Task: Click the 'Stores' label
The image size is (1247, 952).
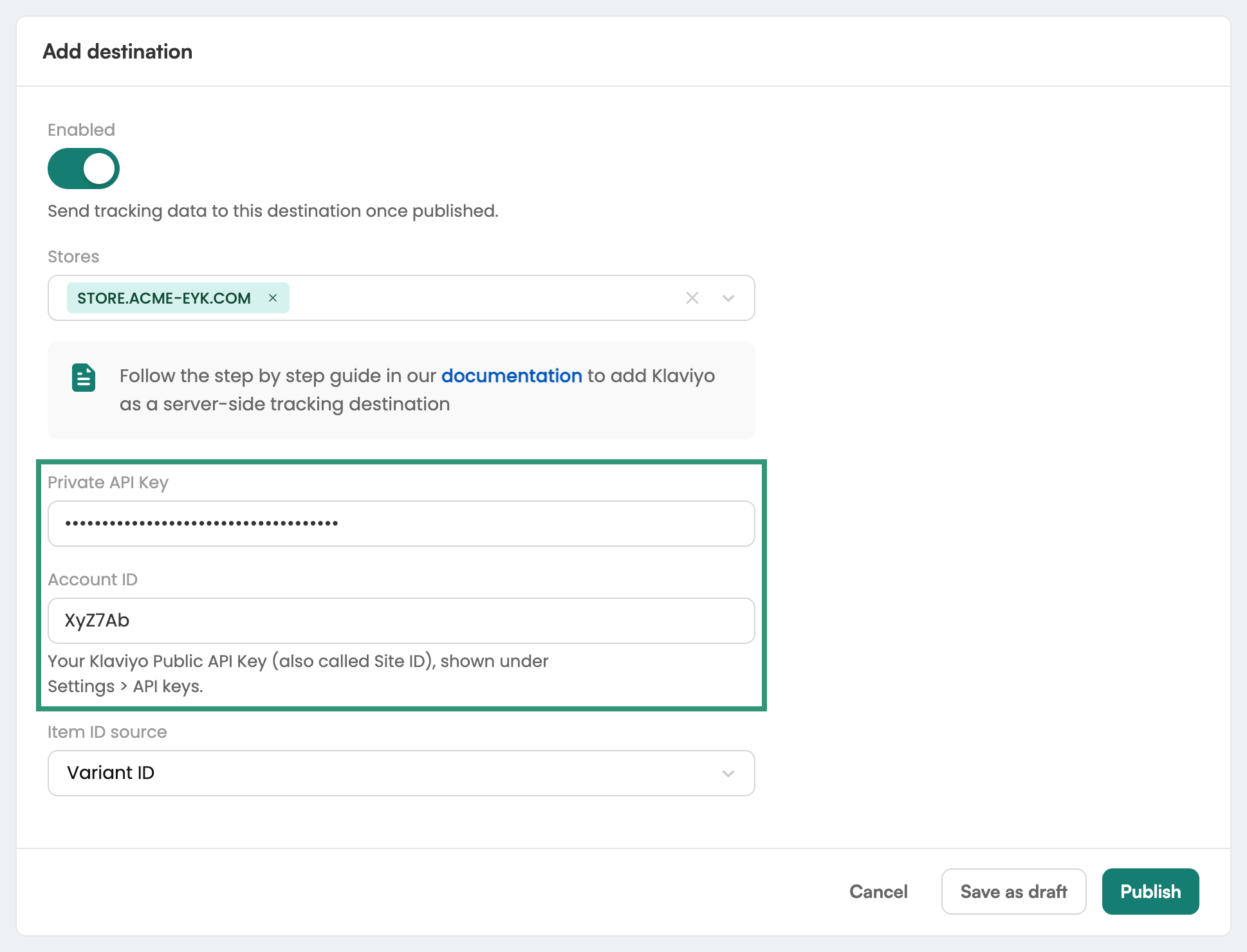Action: click(73, 257)
